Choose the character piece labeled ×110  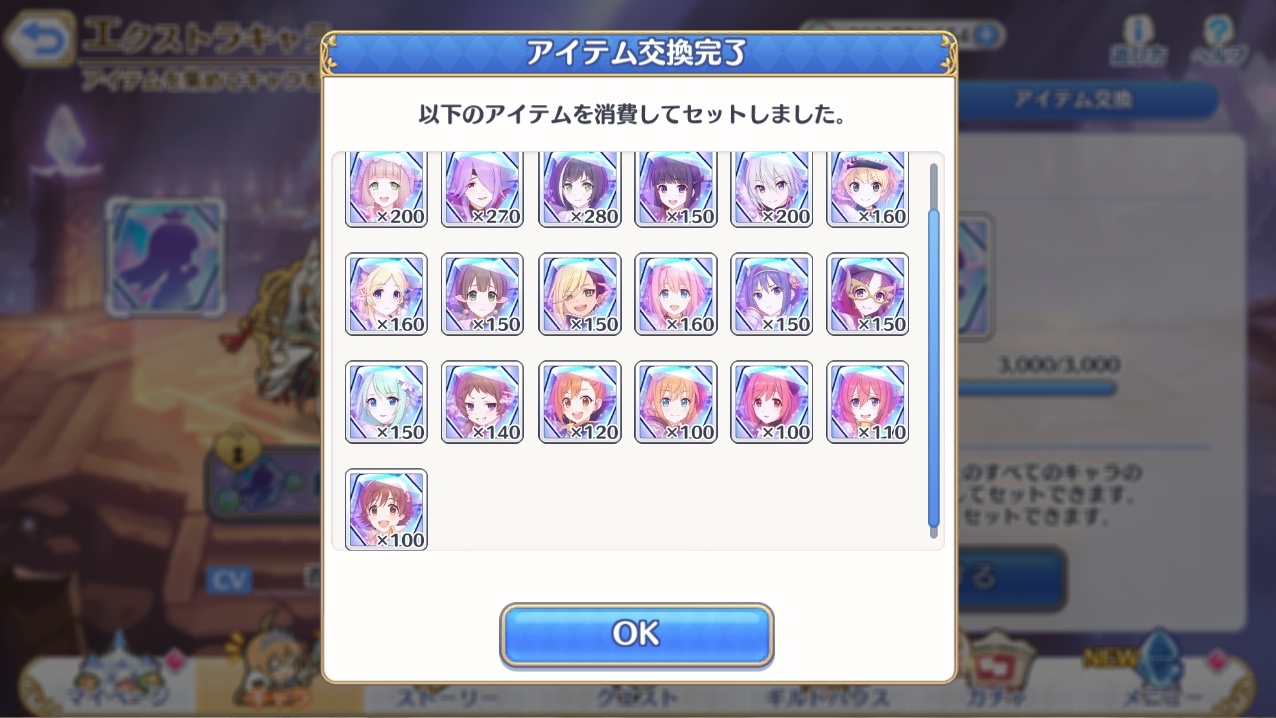(x=868, y=402)
